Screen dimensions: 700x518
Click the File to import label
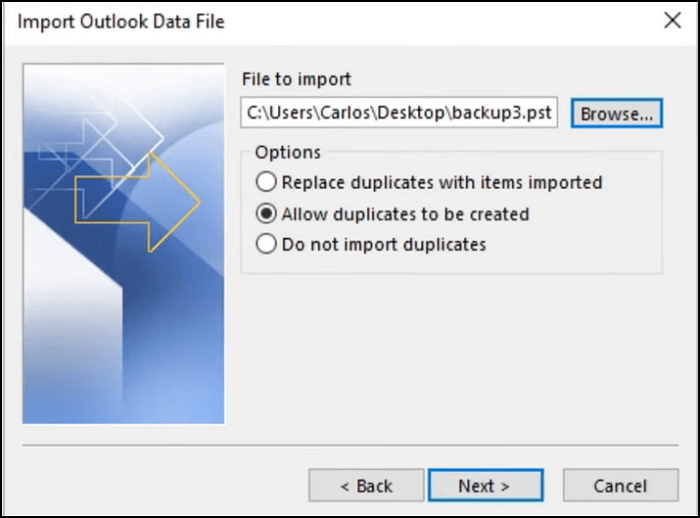[x=297, y=79]
